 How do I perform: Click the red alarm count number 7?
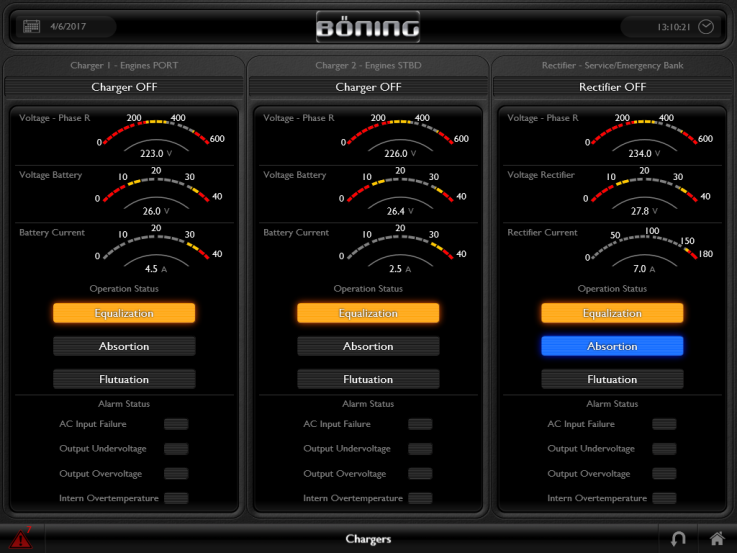click(x=29, y=530)
